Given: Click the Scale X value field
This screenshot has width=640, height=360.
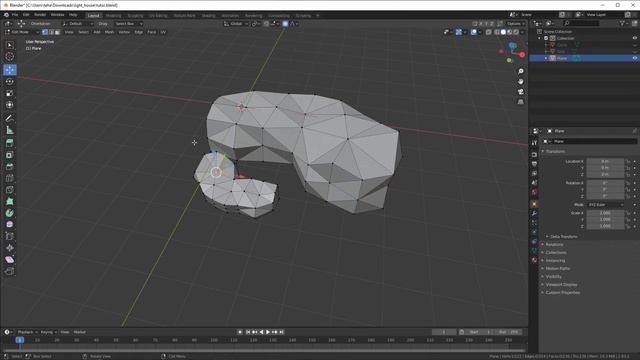Looking at the screenshot, I should 605,213.
